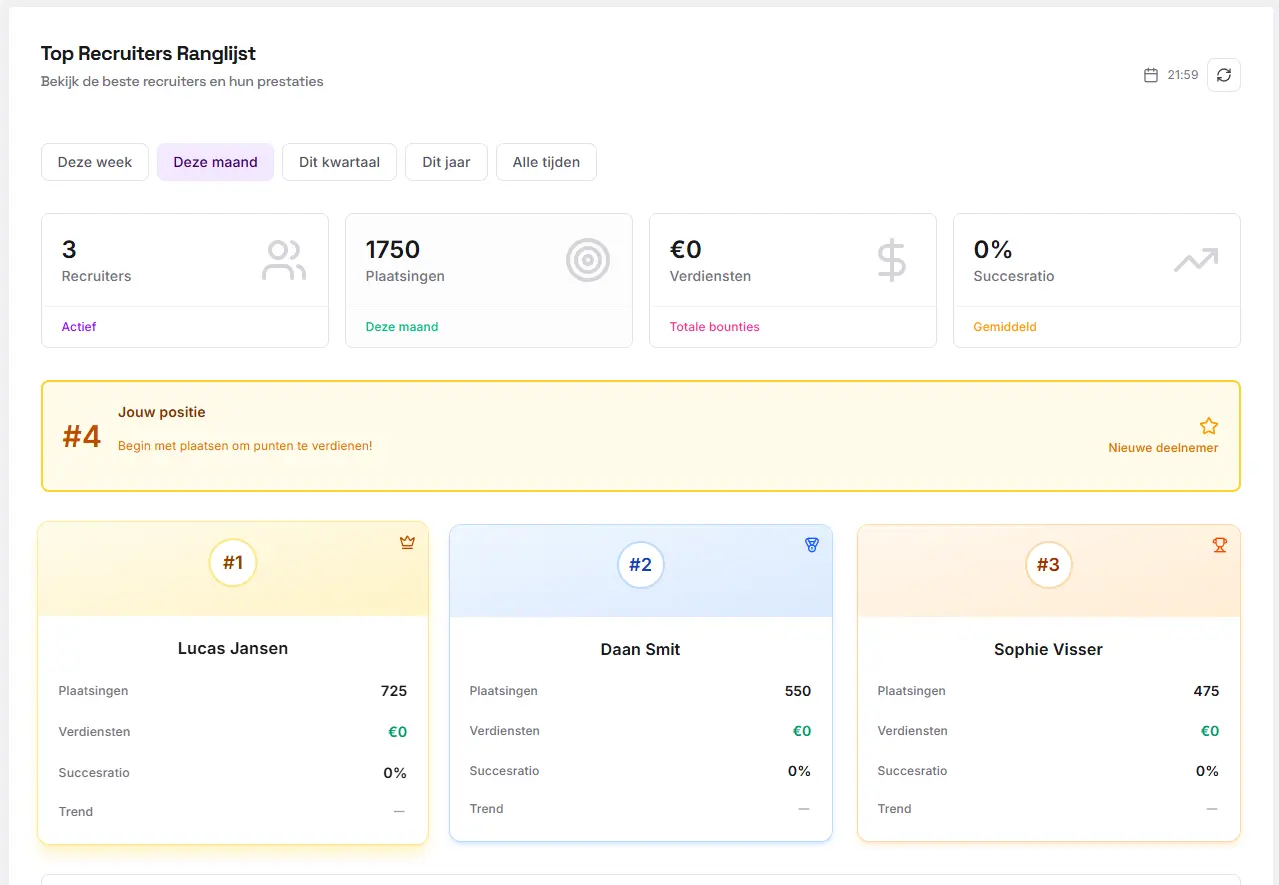
Task: Show Alle tijden rankings
Action: (546, 162)
